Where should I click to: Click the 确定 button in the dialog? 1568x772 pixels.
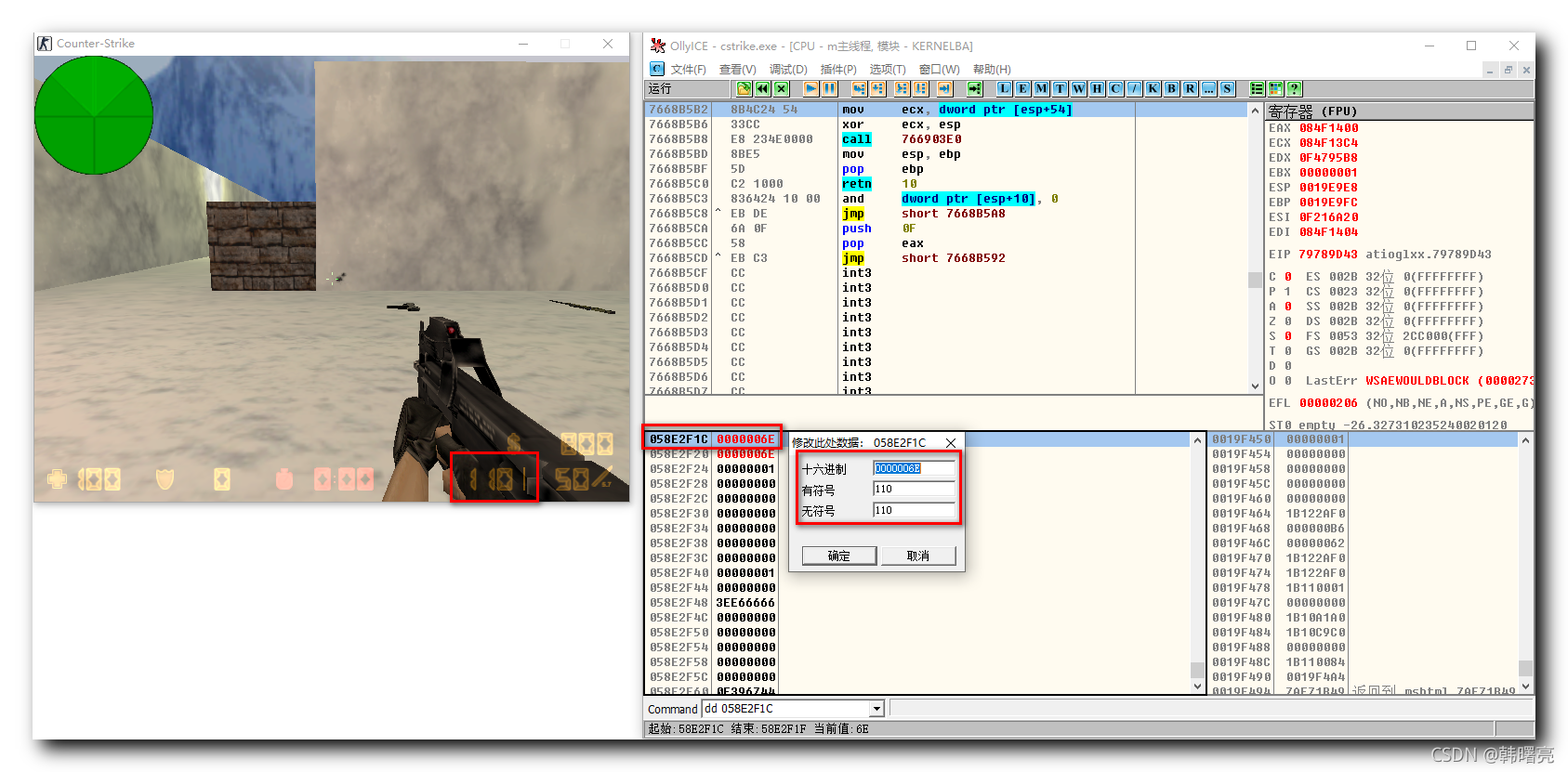pyautogui.click(x=839, y=556)
